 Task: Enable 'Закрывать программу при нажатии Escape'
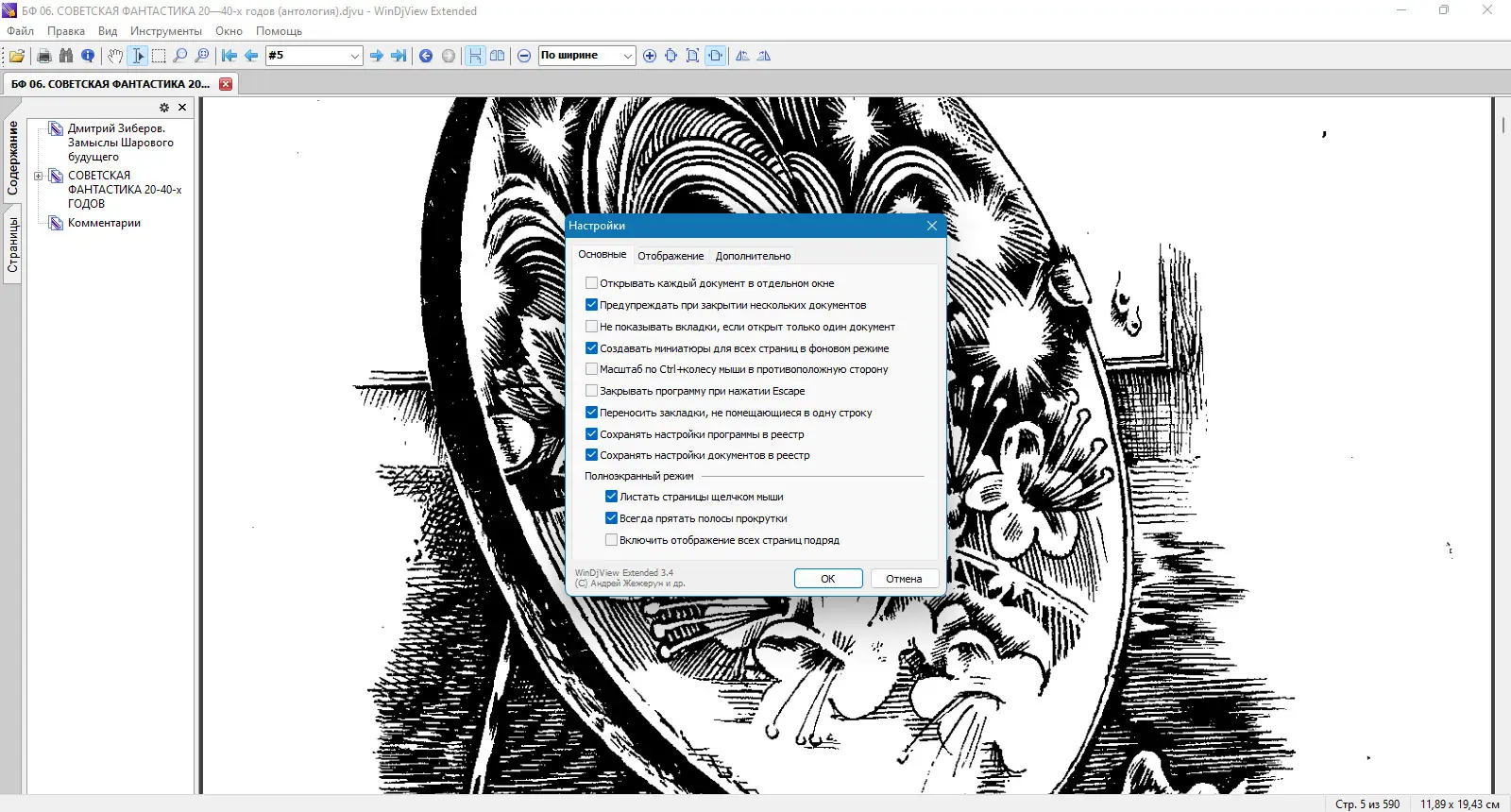592,391
